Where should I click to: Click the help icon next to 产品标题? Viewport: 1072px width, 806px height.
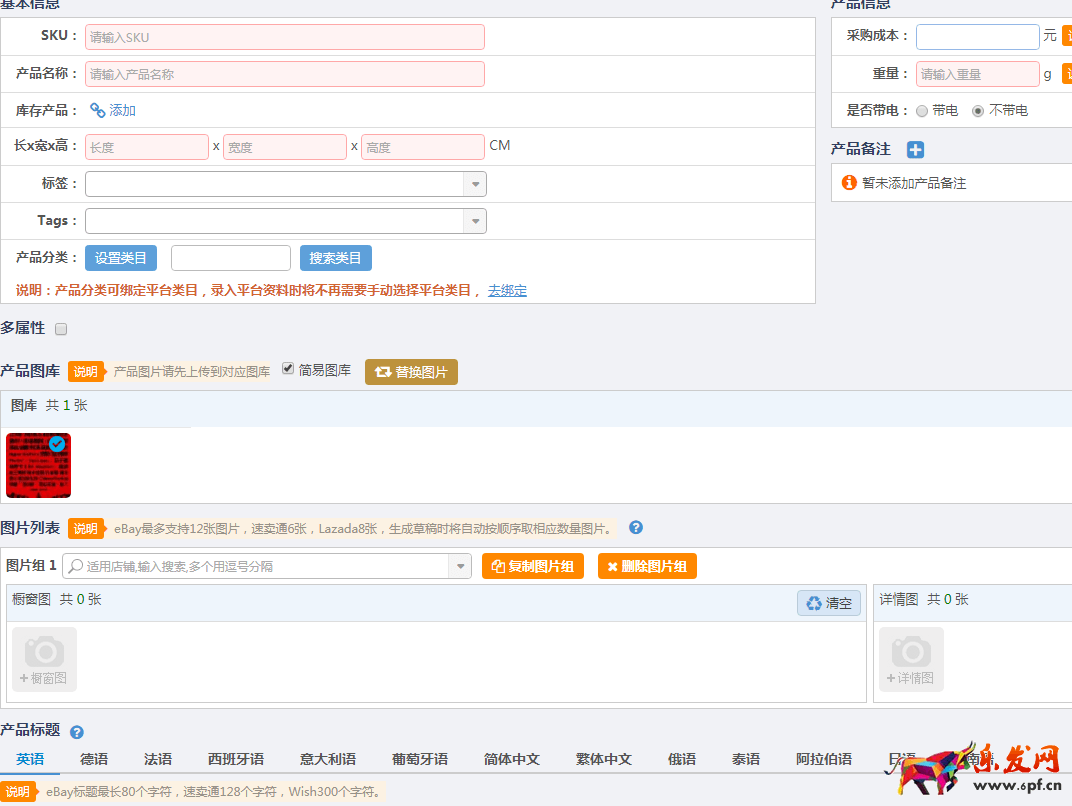(x=77, y=732)
